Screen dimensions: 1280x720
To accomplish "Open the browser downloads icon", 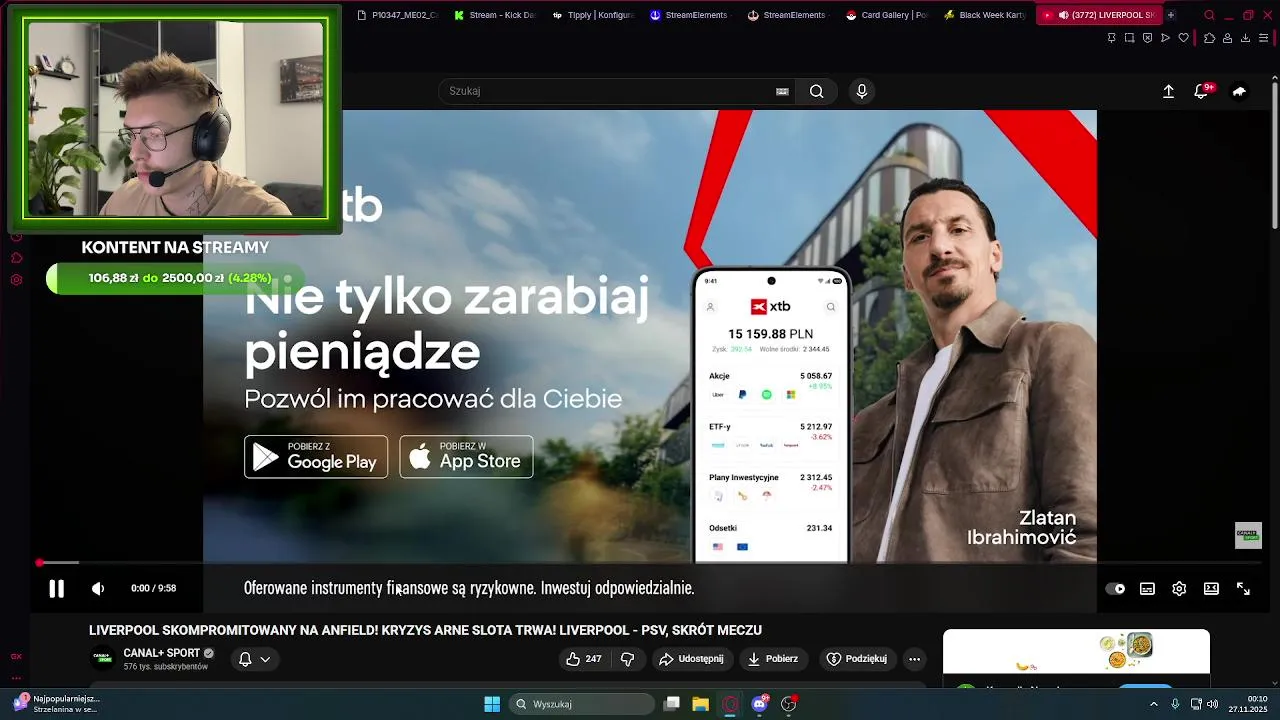I will point(1245,38).
